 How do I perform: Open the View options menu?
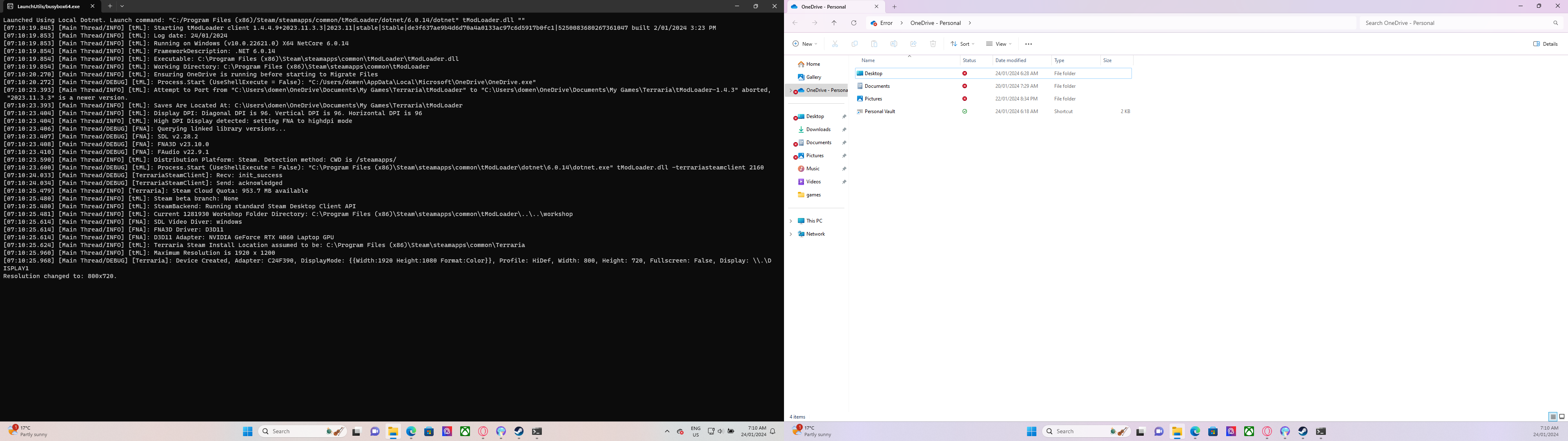point(998,44)
